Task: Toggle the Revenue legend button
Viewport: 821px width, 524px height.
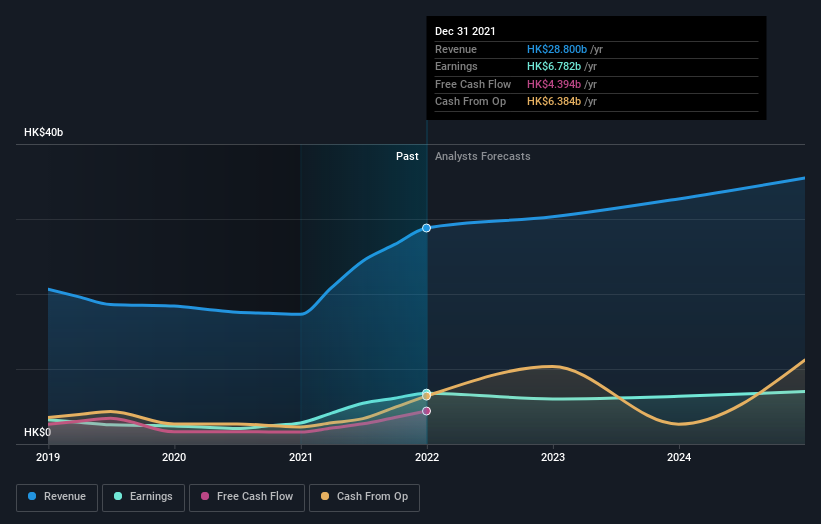Action: pos(57,497)
